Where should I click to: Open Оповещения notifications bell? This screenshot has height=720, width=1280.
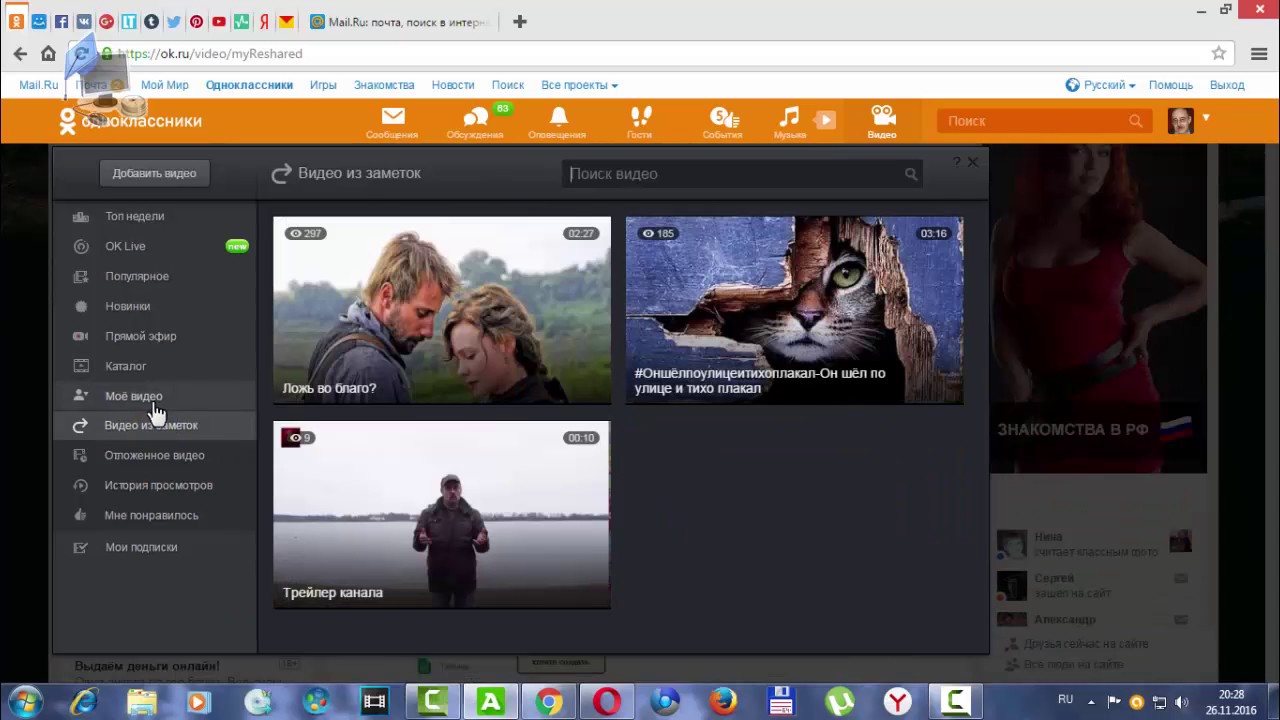[557, 122]
